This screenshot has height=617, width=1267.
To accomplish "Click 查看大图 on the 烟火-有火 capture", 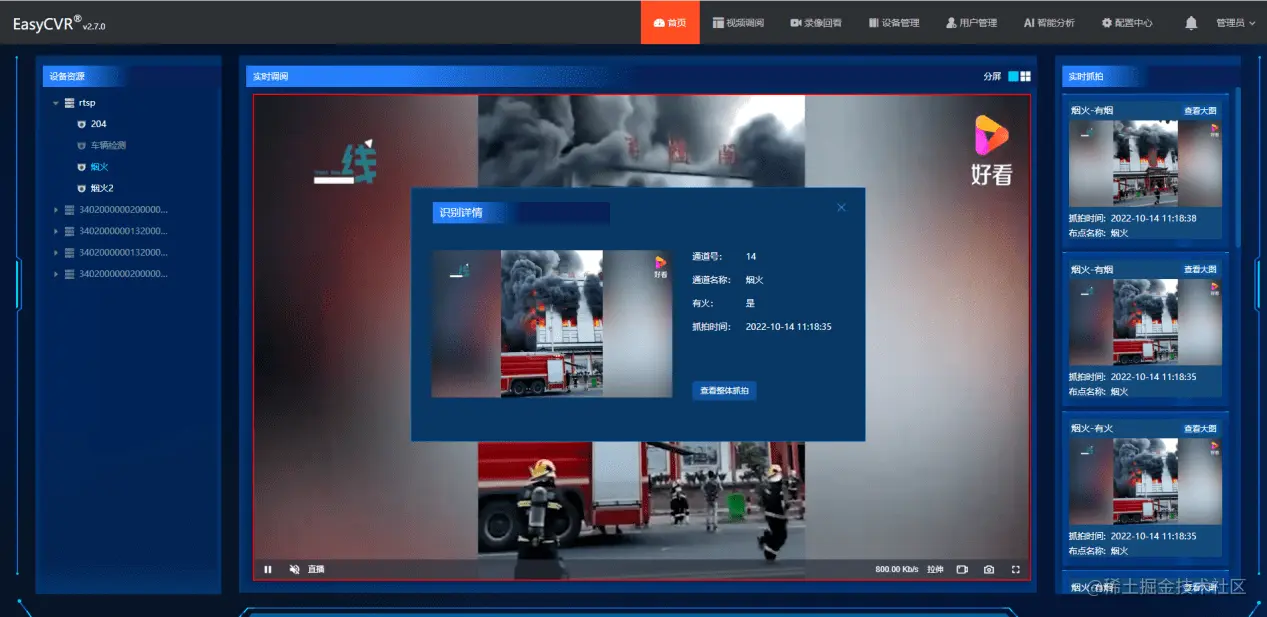I will [x=1201, y=428].
